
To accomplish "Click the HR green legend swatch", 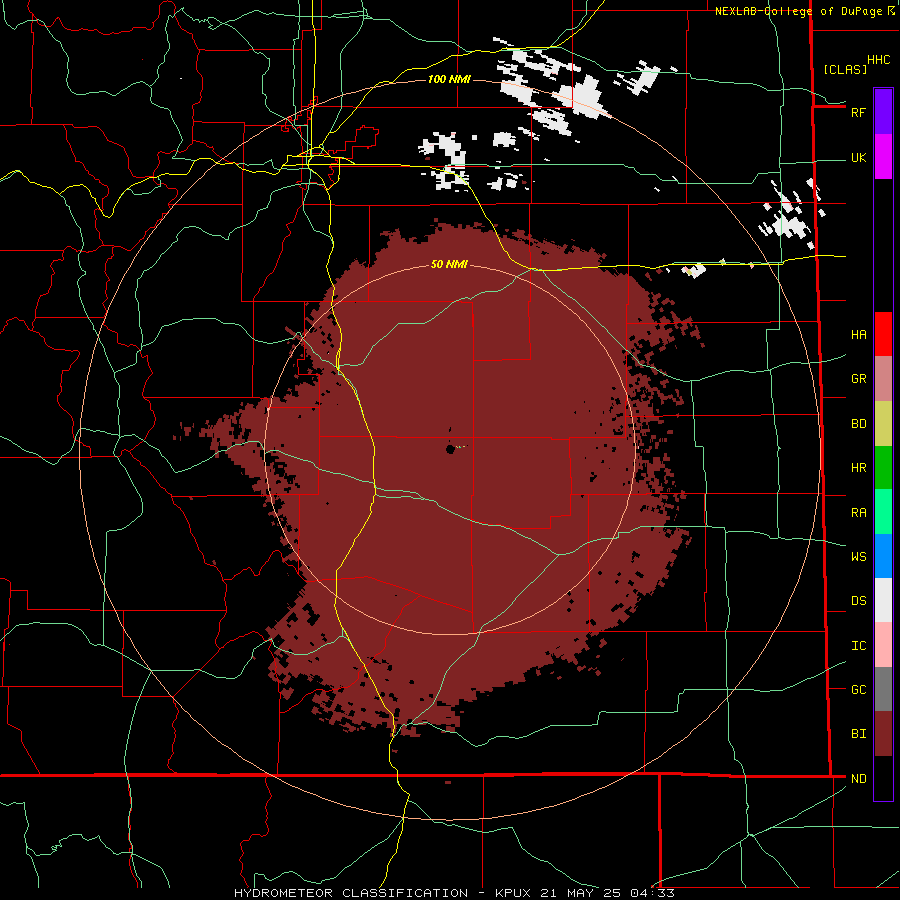I will click(883, 468).
